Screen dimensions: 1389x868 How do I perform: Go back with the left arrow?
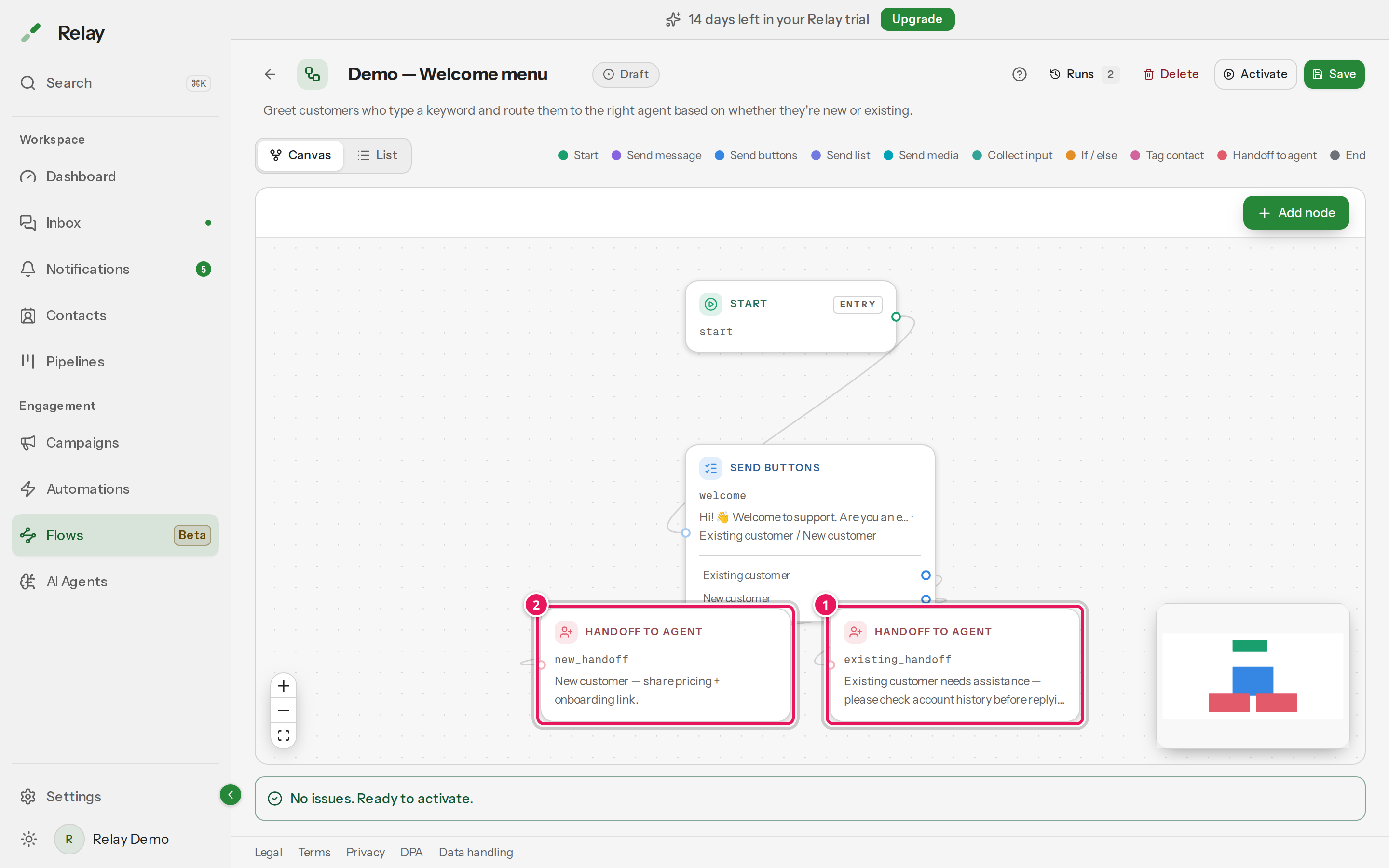(x=270, y=74)
